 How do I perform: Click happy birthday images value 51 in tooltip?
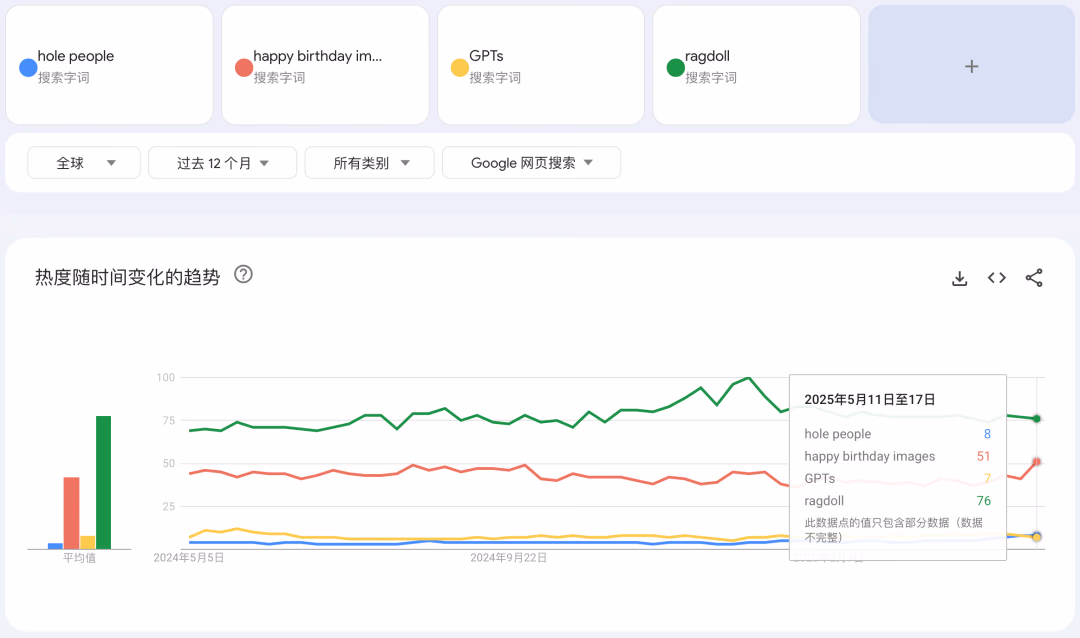(983, 456)
